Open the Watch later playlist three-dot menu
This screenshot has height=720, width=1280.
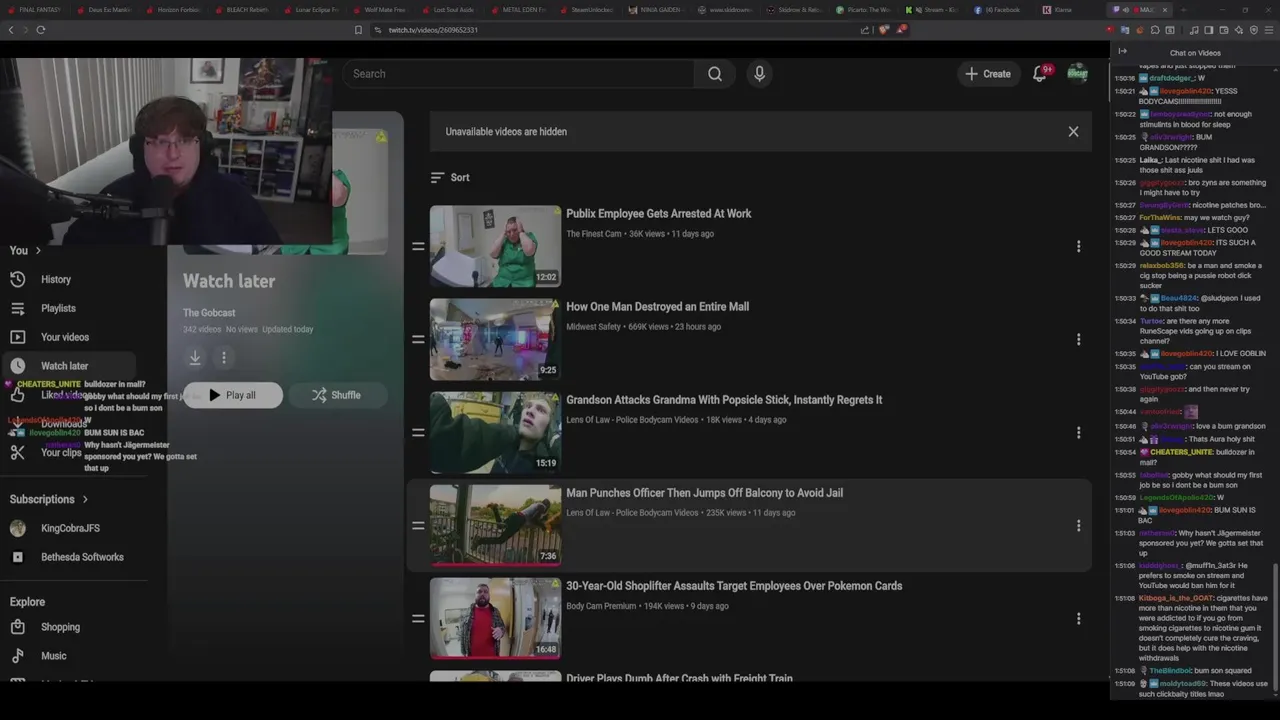point(224,357)
